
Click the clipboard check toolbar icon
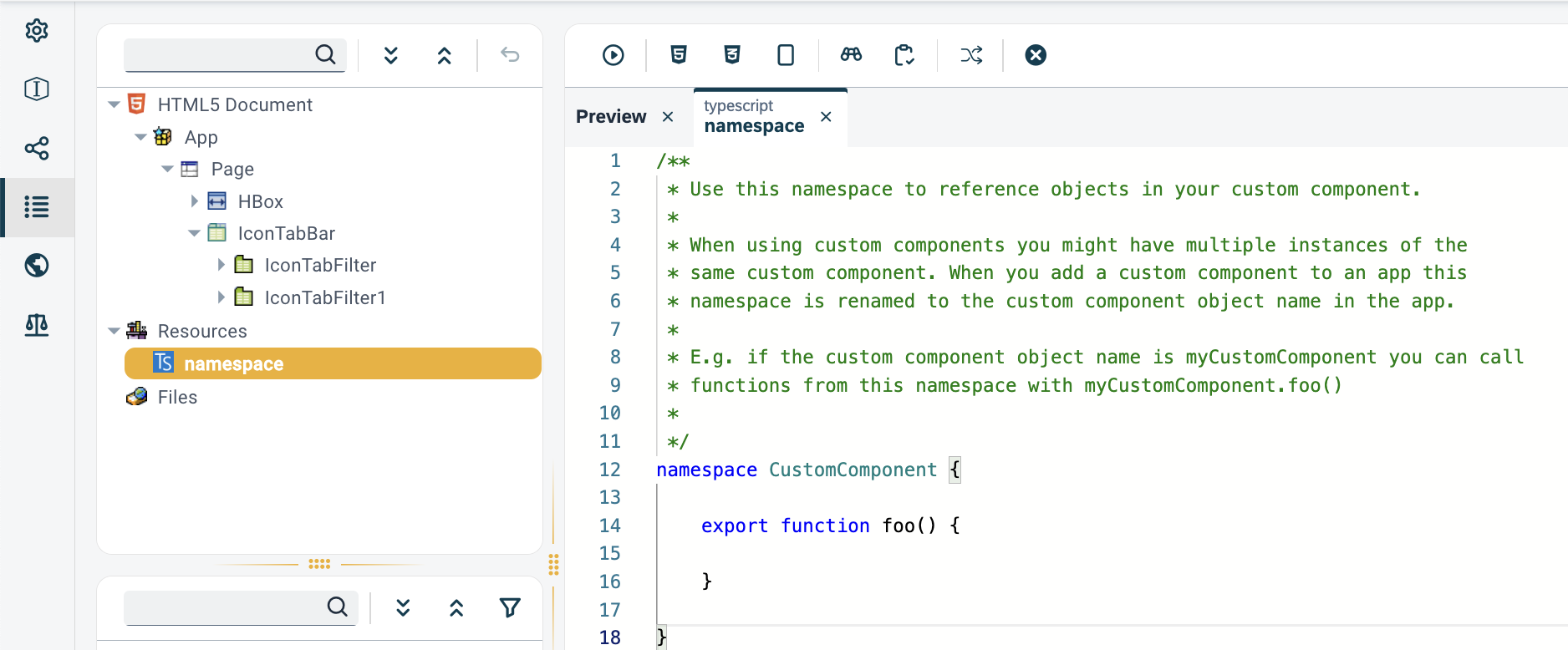tap(904, 55)
